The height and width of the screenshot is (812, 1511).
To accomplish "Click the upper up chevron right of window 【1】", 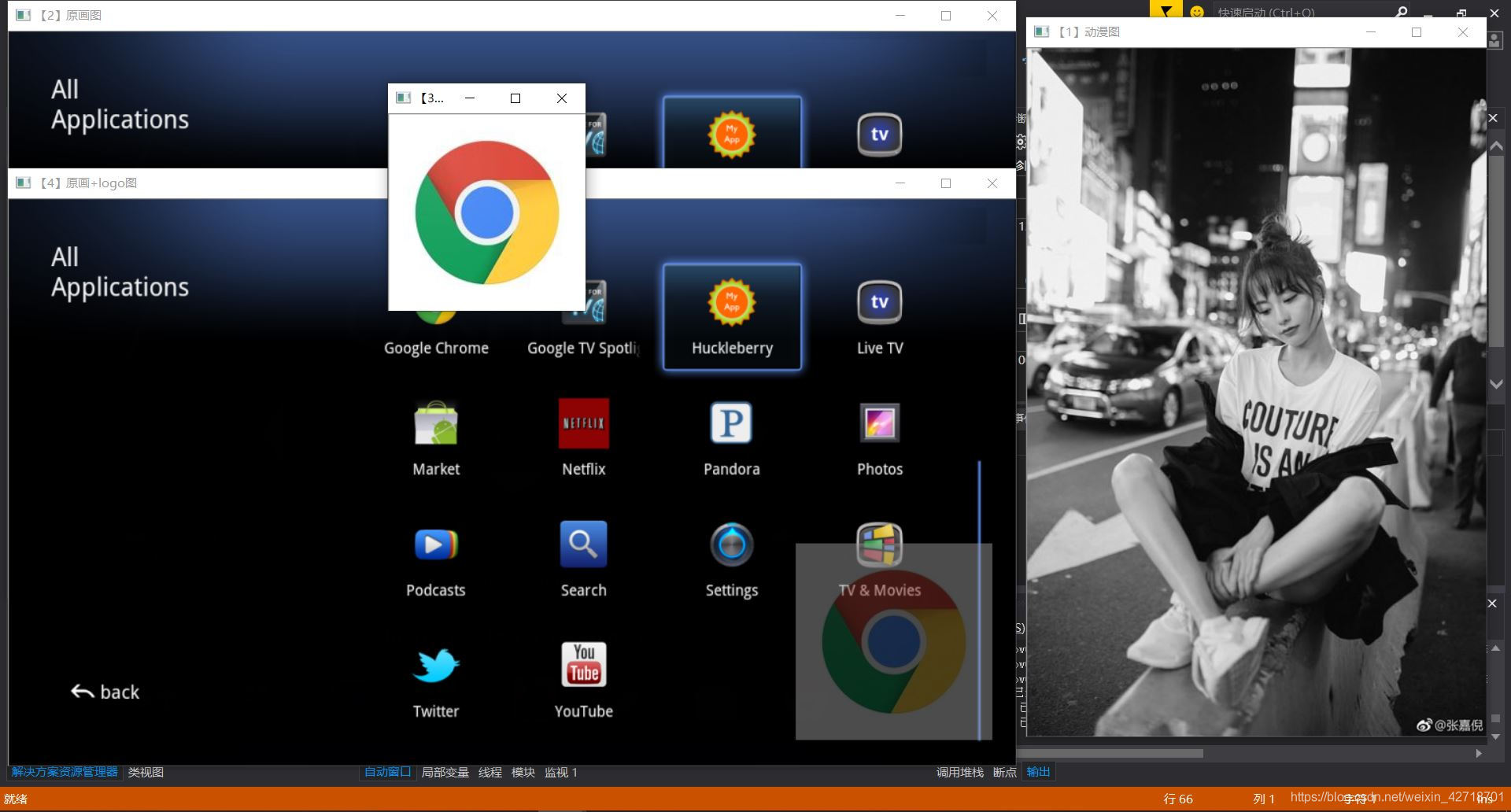I will coord(1496,146).
